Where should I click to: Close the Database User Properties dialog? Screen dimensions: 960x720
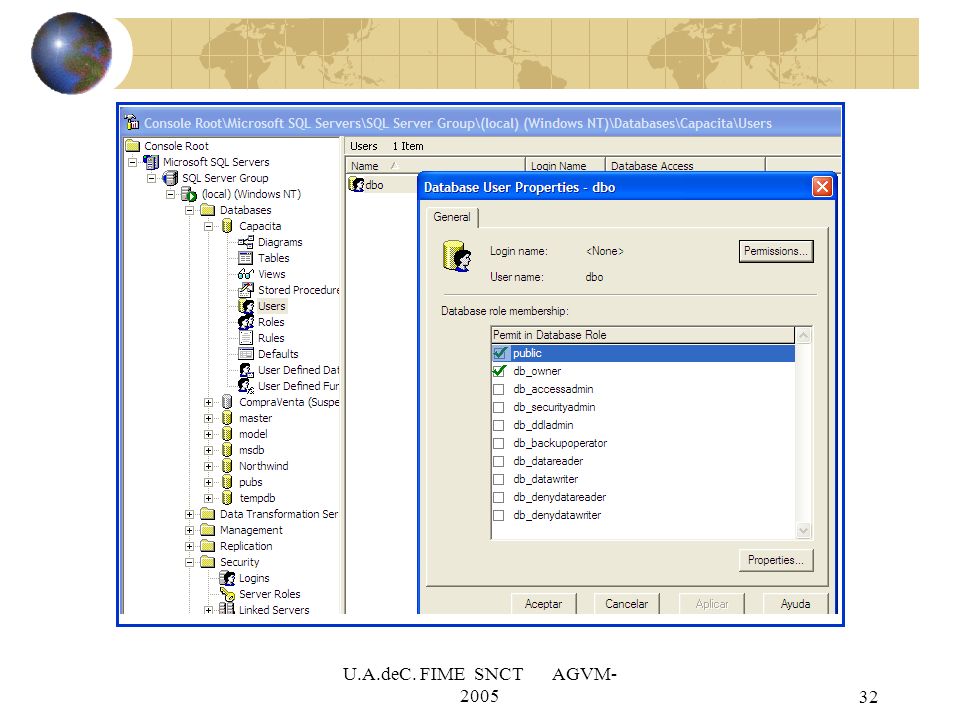[x=822, y=187]
